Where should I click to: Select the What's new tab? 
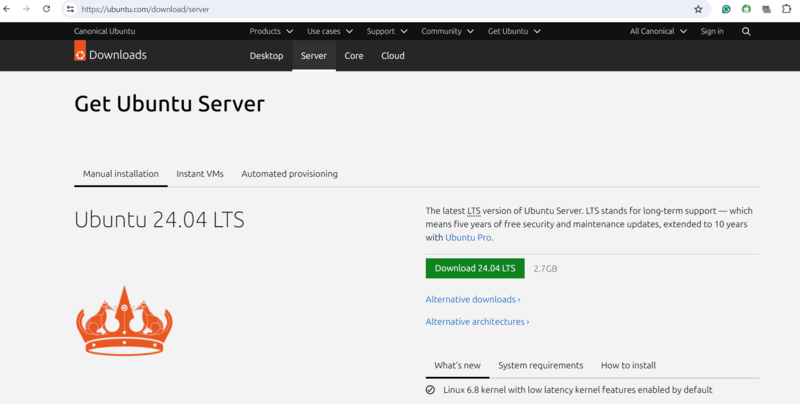click(457, 365)
